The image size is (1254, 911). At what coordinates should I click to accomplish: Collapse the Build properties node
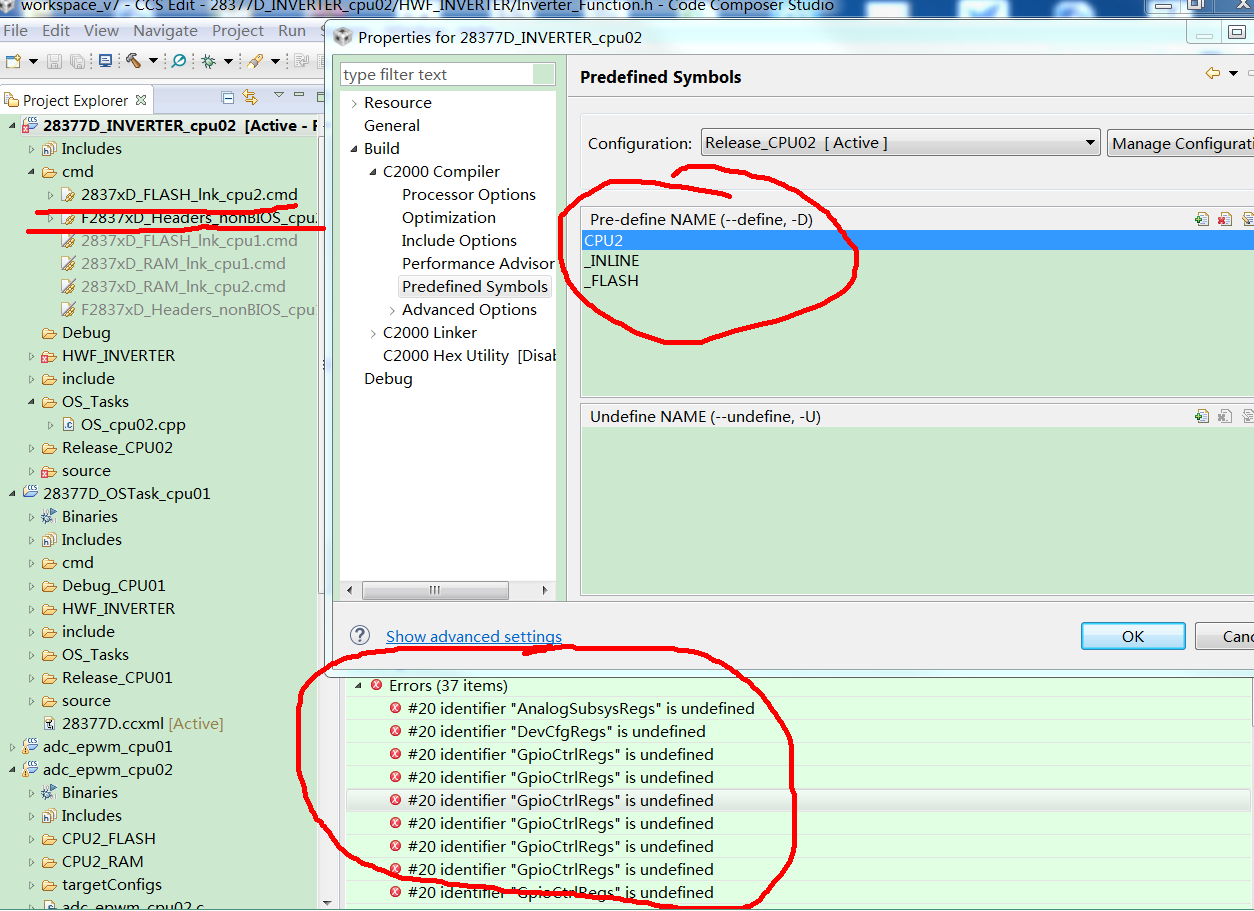point(354,149)
